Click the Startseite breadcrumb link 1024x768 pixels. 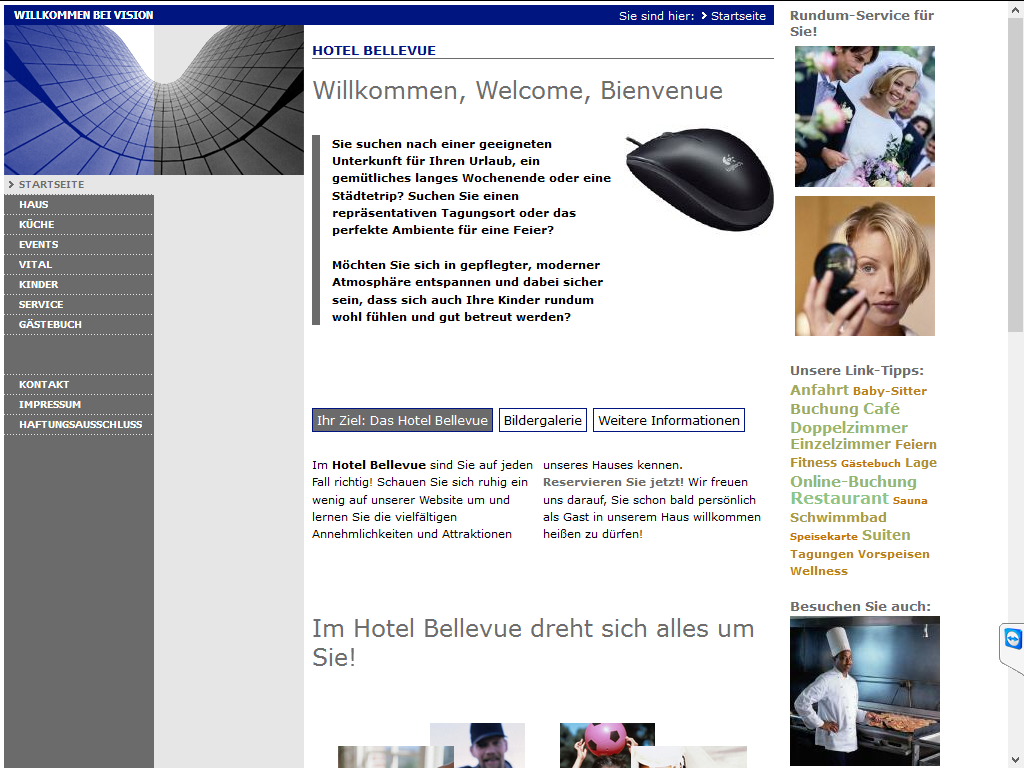coord(738,16)
